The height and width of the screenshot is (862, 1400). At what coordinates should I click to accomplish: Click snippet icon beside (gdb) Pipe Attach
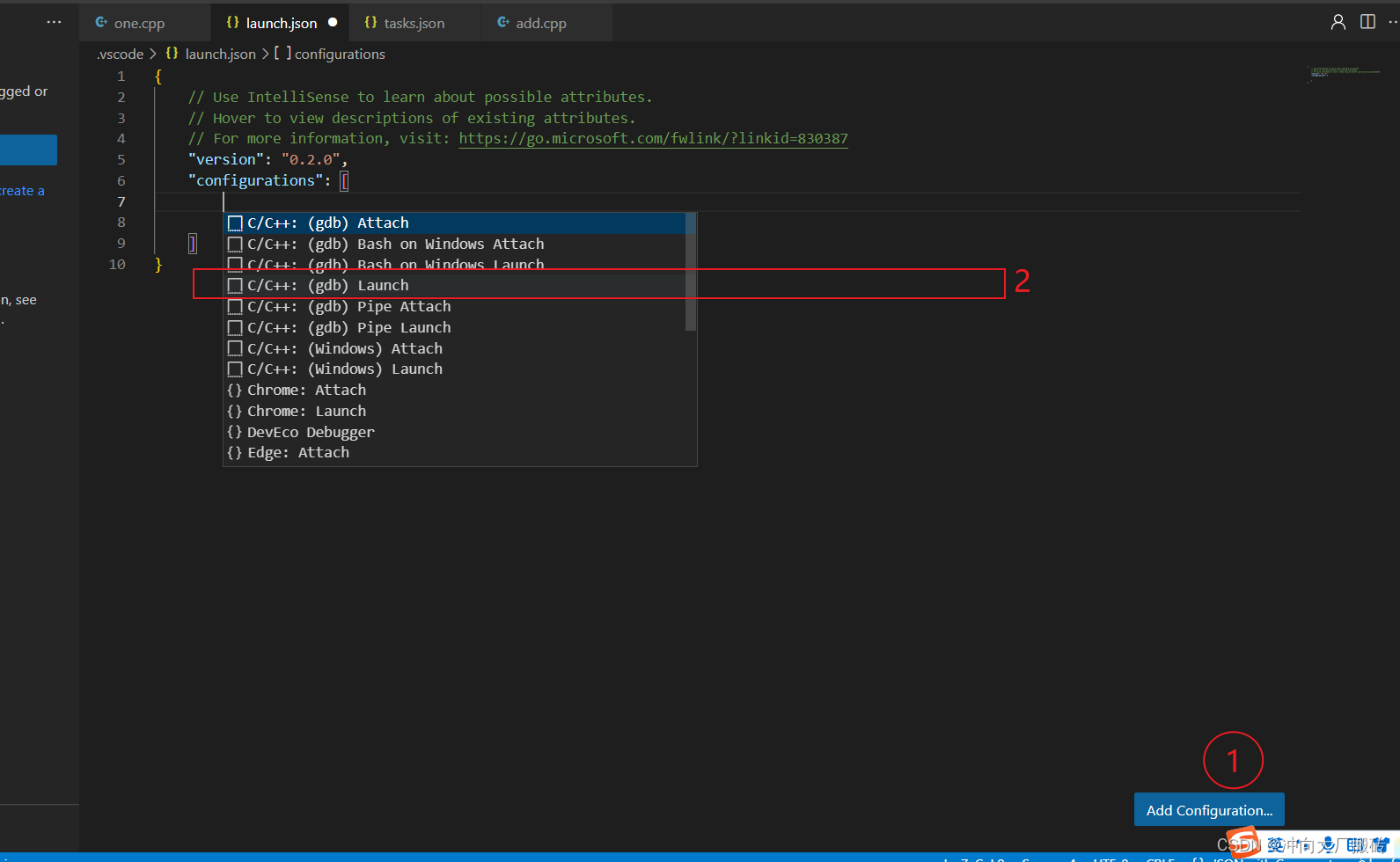[x=235, y=307]
